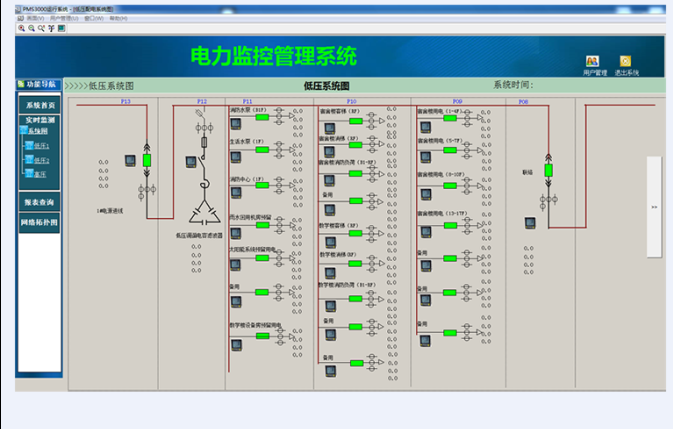The width and height of the screenshot is (673, 429).
Task: Open 网络拓扑图 from the navigation panel
Action: point(40,222)
